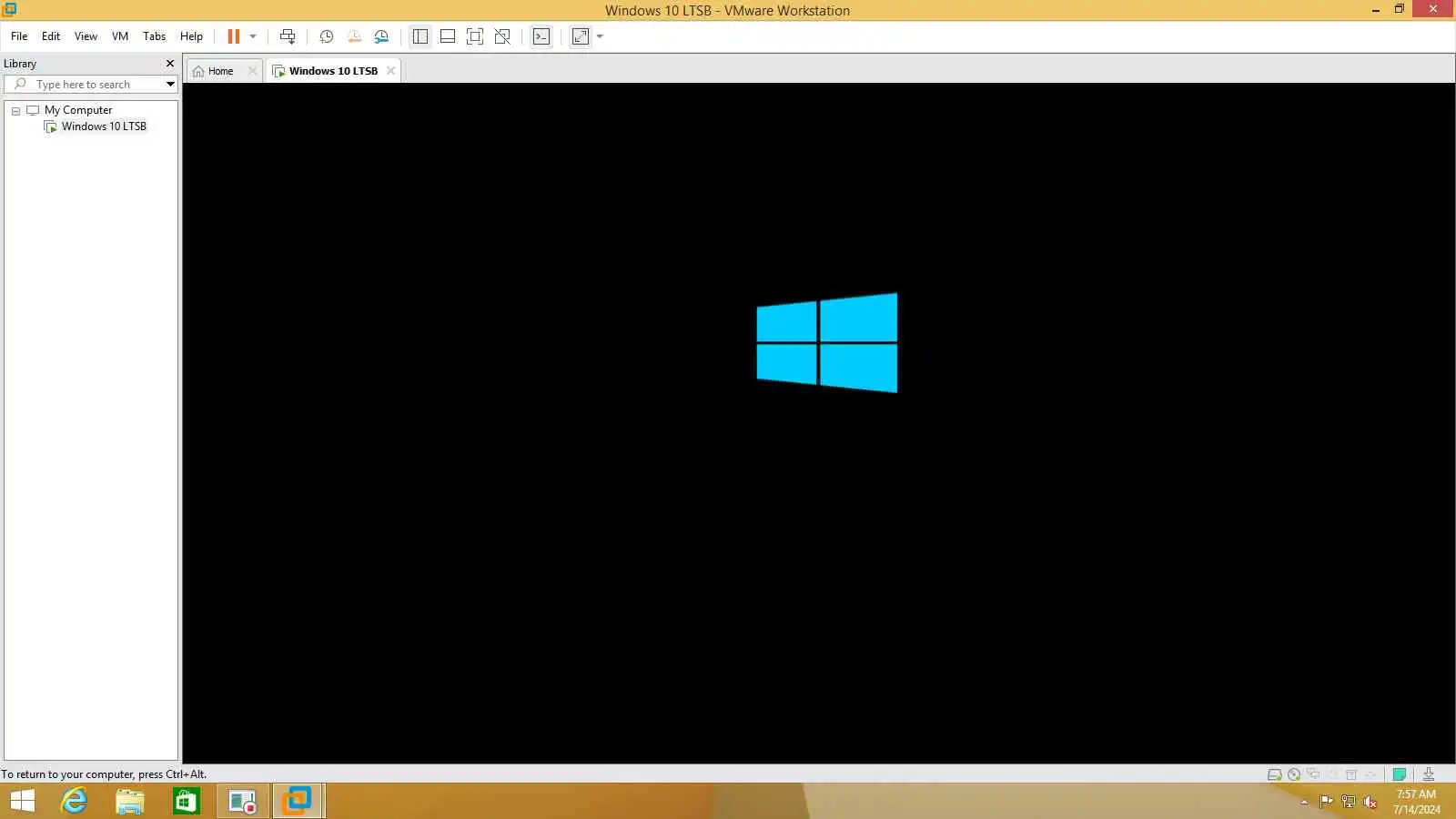The image size is (1456, 819).
Task: Click the install VMware Tools download icon
Action: click(x=1429, y=774)
